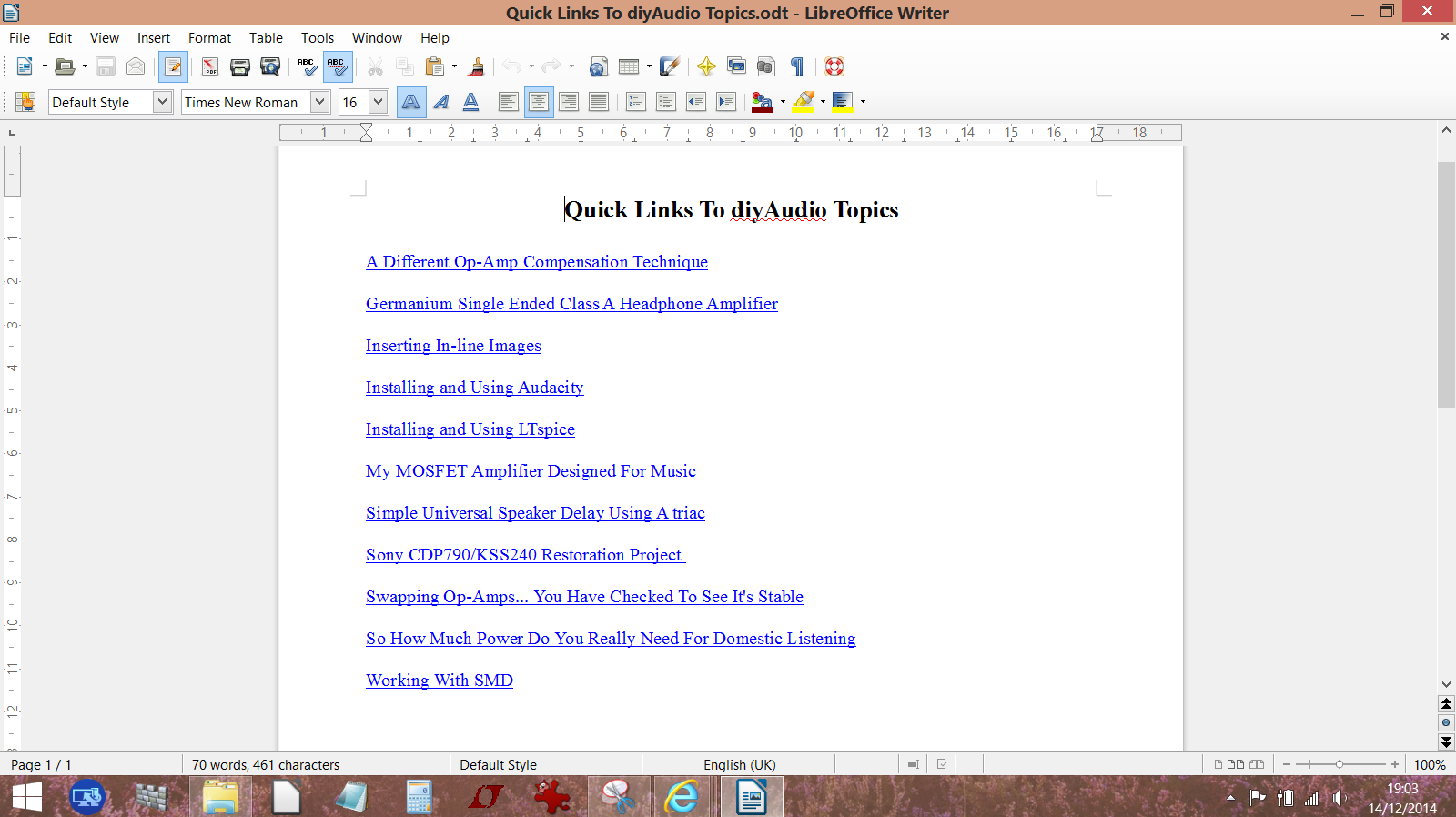Toggle Nonprinting Characters pilcrow icon

[x=797, y=66]
